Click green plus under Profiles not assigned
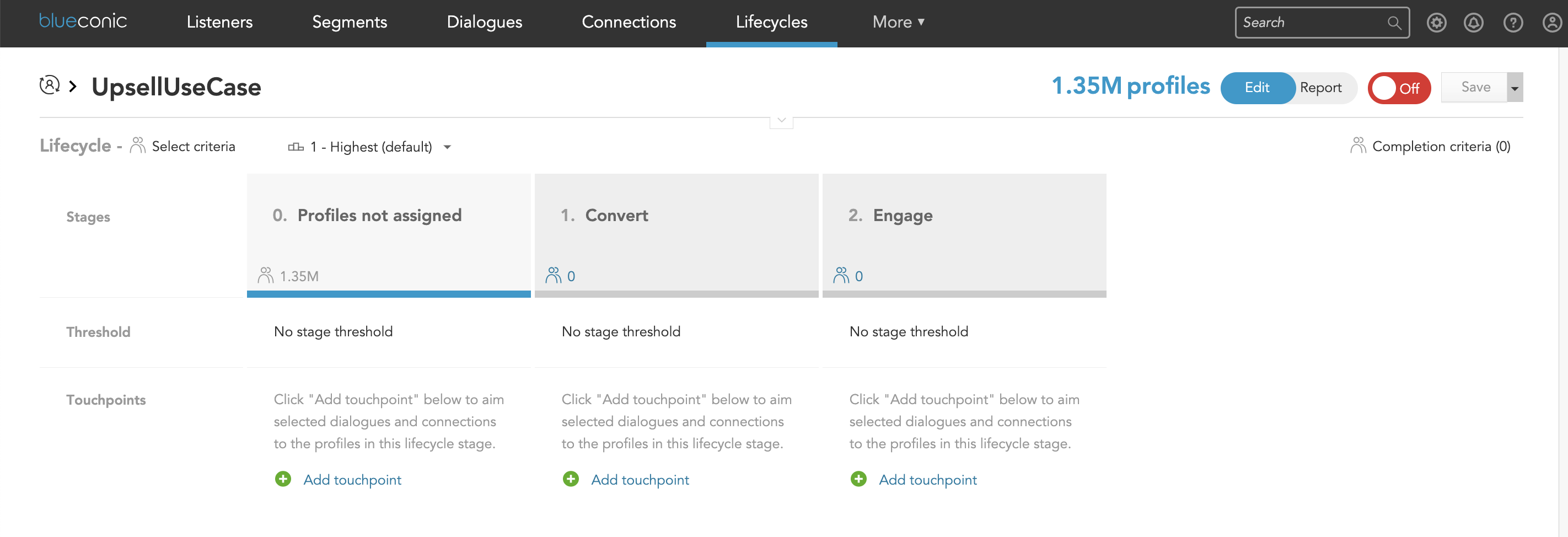This screenshot has height=537, width=1568. [x=283, y=479]
